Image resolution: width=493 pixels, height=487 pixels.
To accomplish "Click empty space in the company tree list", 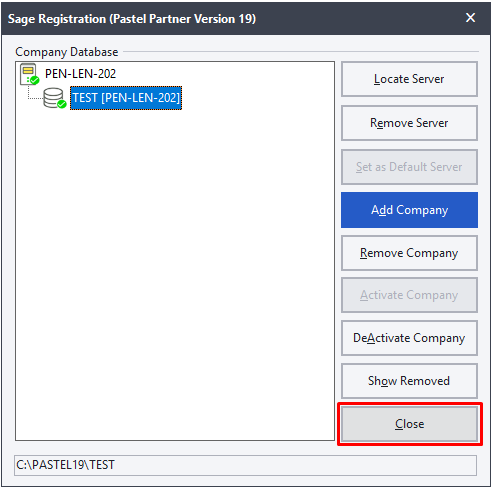I will coord(175,273).
